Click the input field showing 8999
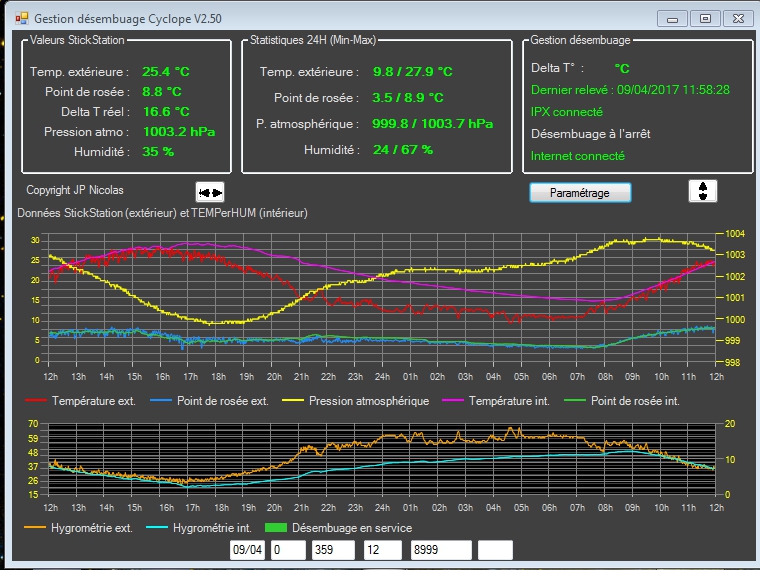This screenshot has width=760, height=570. pyautogui.click(x=441, y=550)
